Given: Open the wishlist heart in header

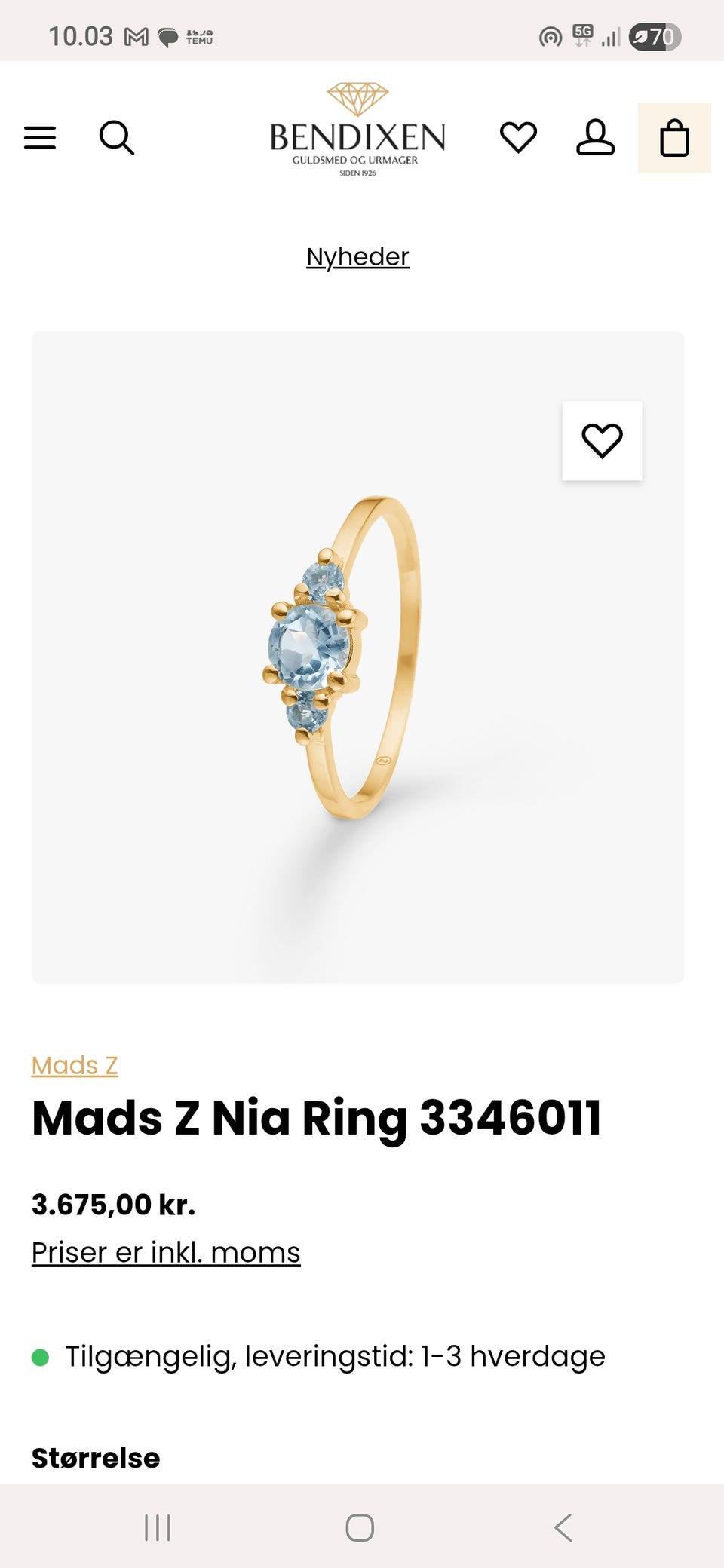Looking at the screenshot, I should 519,138.
